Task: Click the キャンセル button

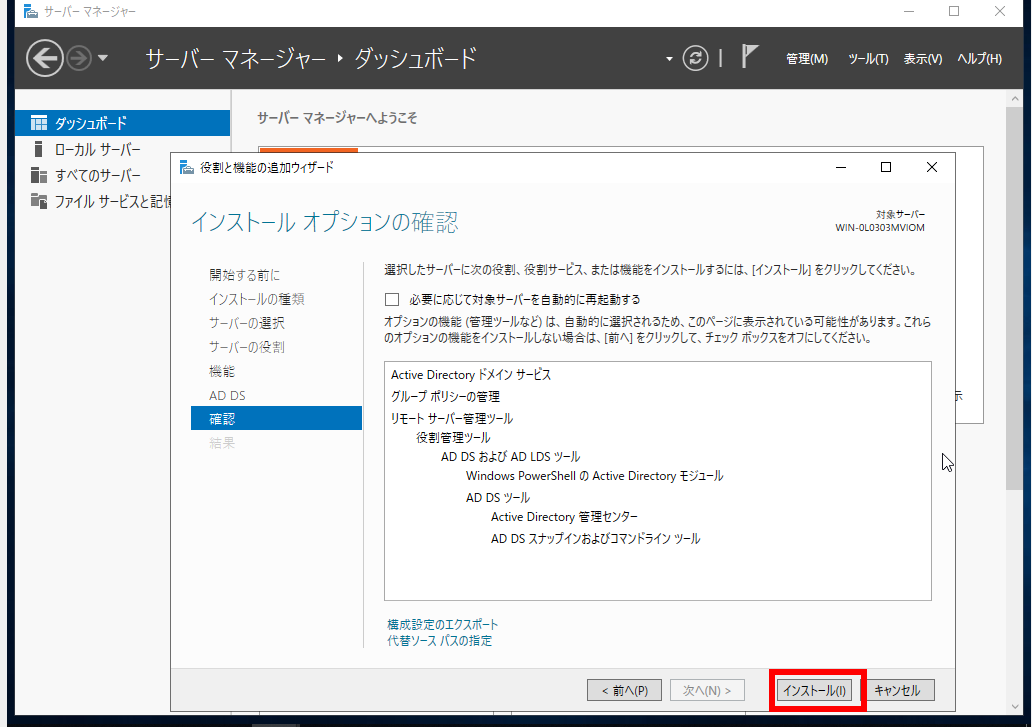Action: pyautogui.click(x=897, y=690)
